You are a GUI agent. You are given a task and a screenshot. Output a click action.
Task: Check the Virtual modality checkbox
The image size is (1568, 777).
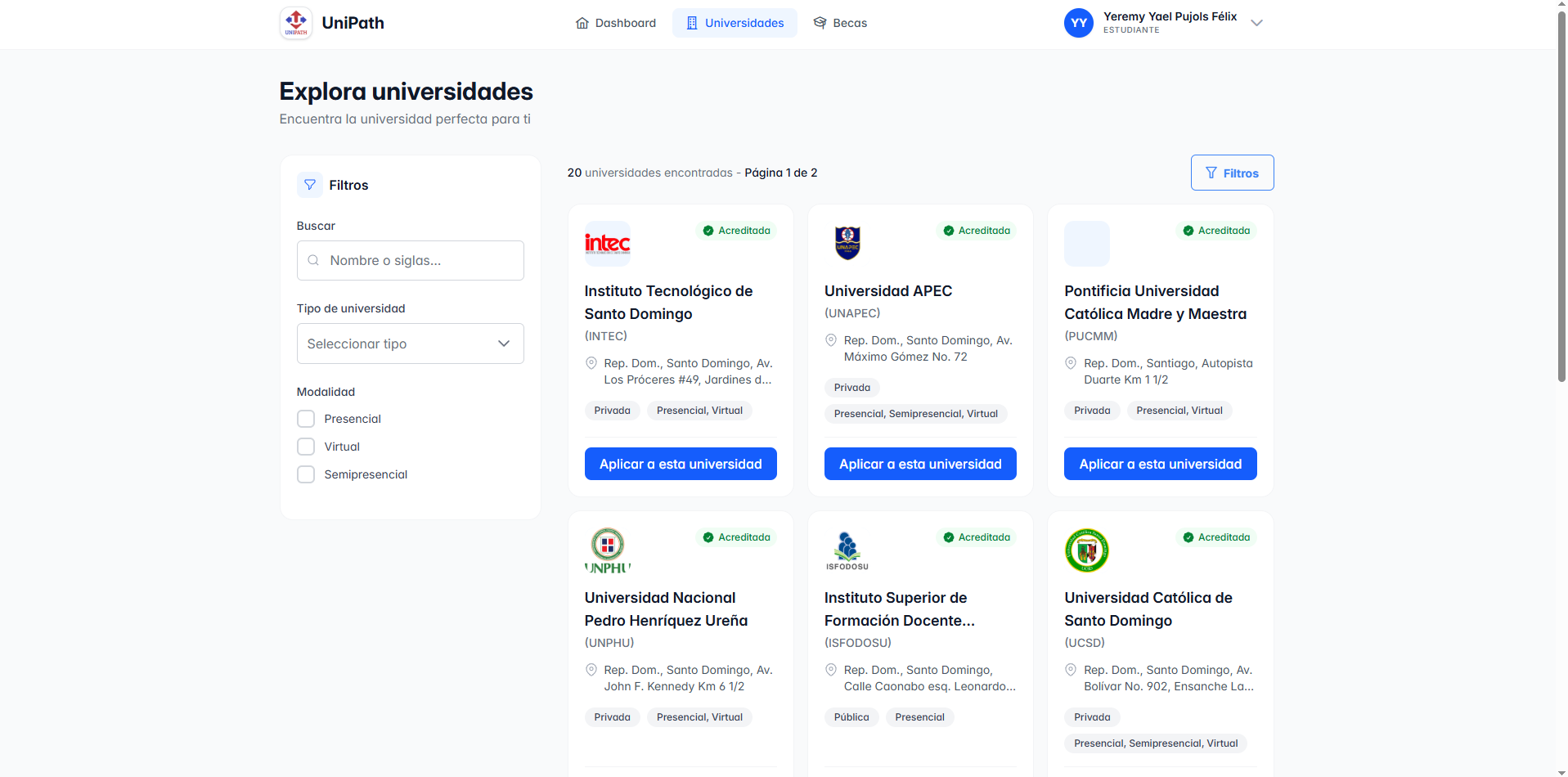click(306, 447)
